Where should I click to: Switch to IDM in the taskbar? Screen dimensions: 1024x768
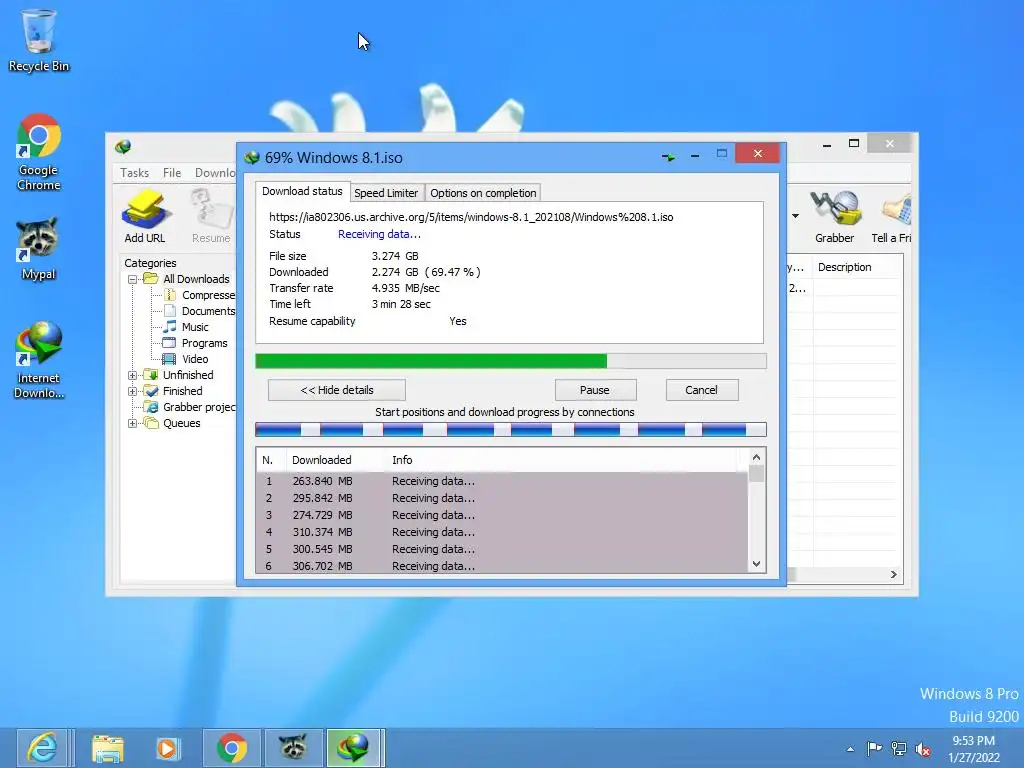tap(353, 748)
